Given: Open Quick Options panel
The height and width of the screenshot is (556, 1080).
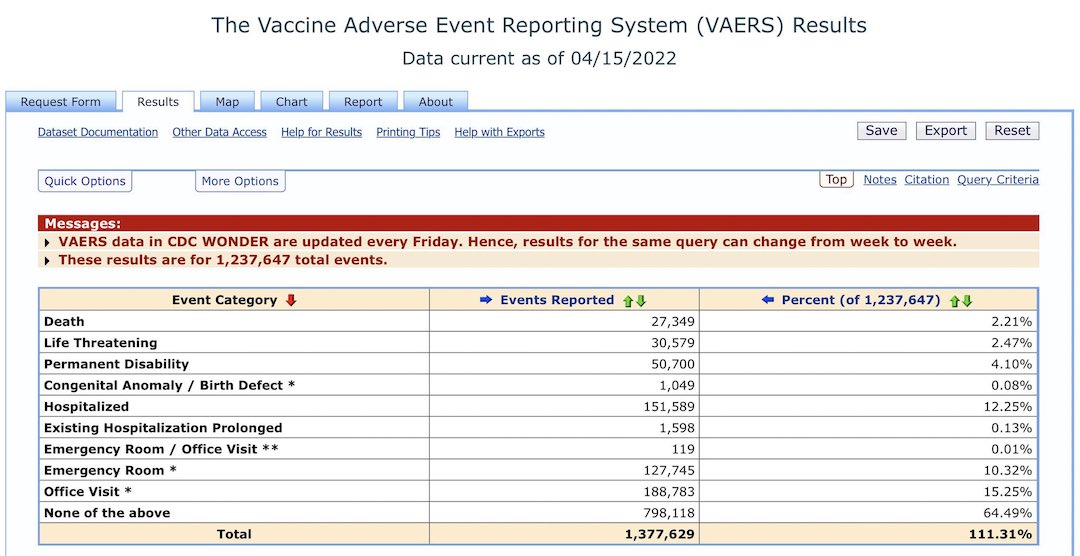Looking at the screenshot, I should (x=85, y=181).
